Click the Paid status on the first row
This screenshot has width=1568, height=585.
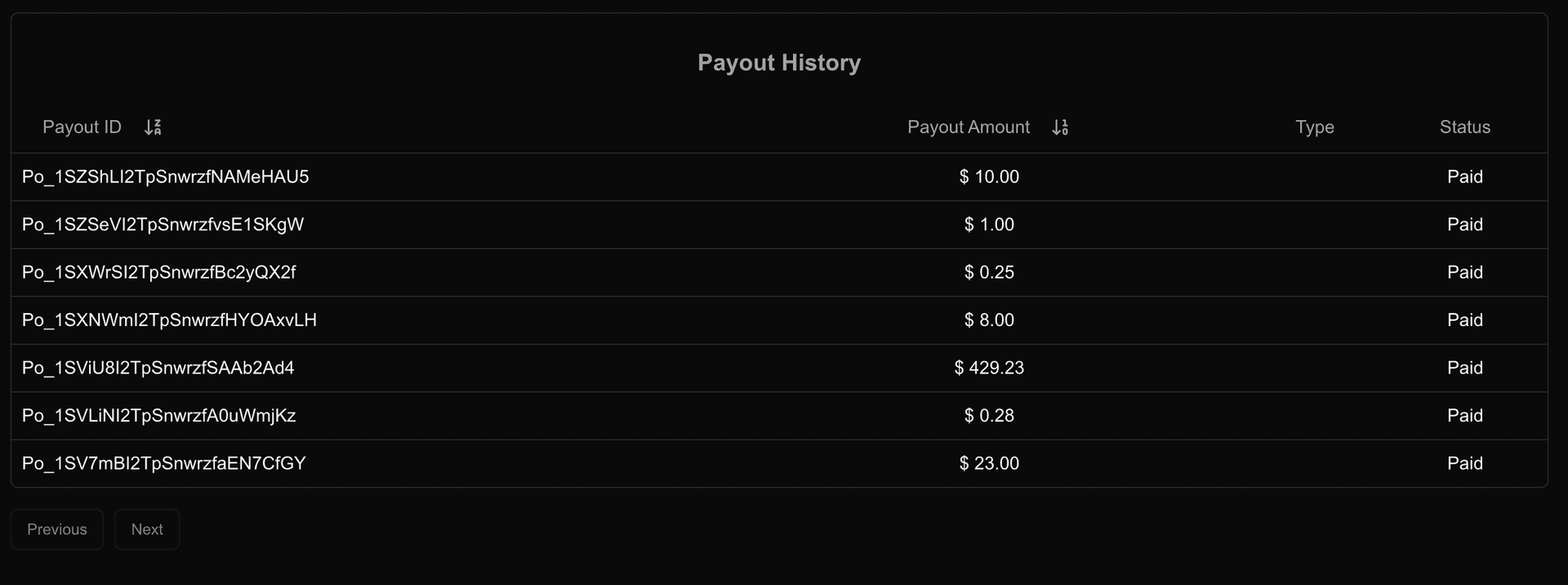(x=1465, y=176)
